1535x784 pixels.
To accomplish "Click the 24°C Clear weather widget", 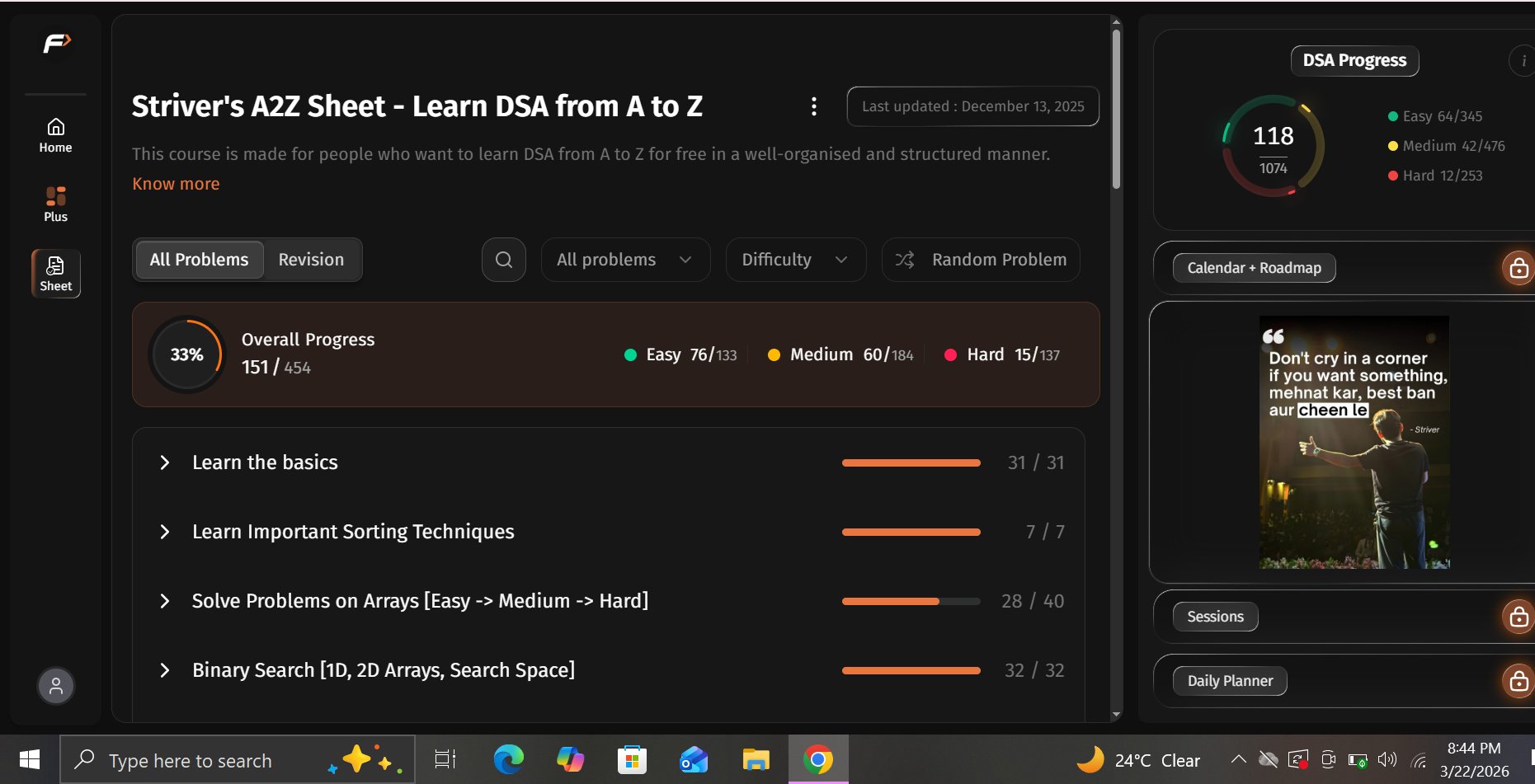I will coord(1138,759).
